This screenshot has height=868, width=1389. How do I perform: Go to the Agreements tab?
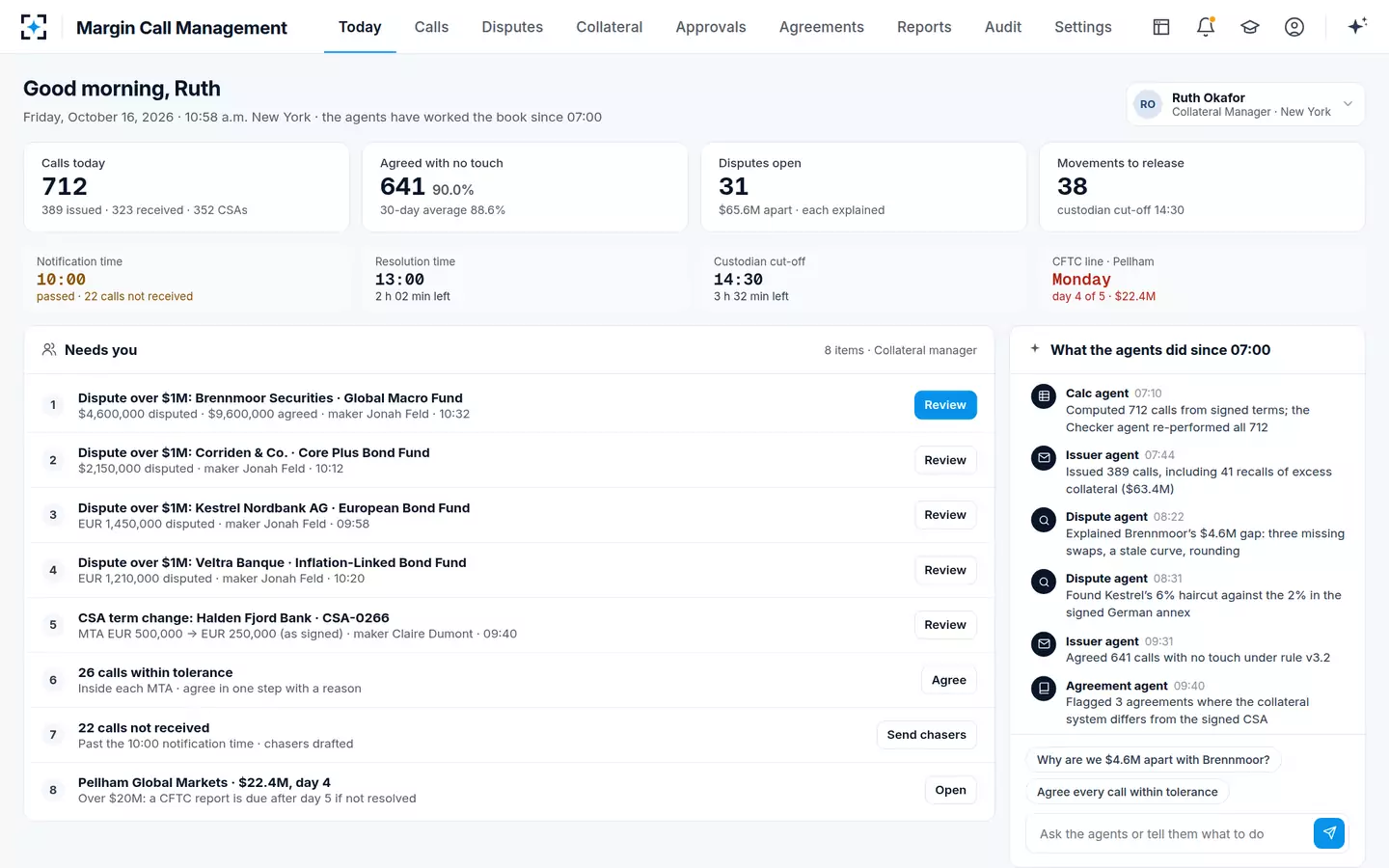[821, 27]
